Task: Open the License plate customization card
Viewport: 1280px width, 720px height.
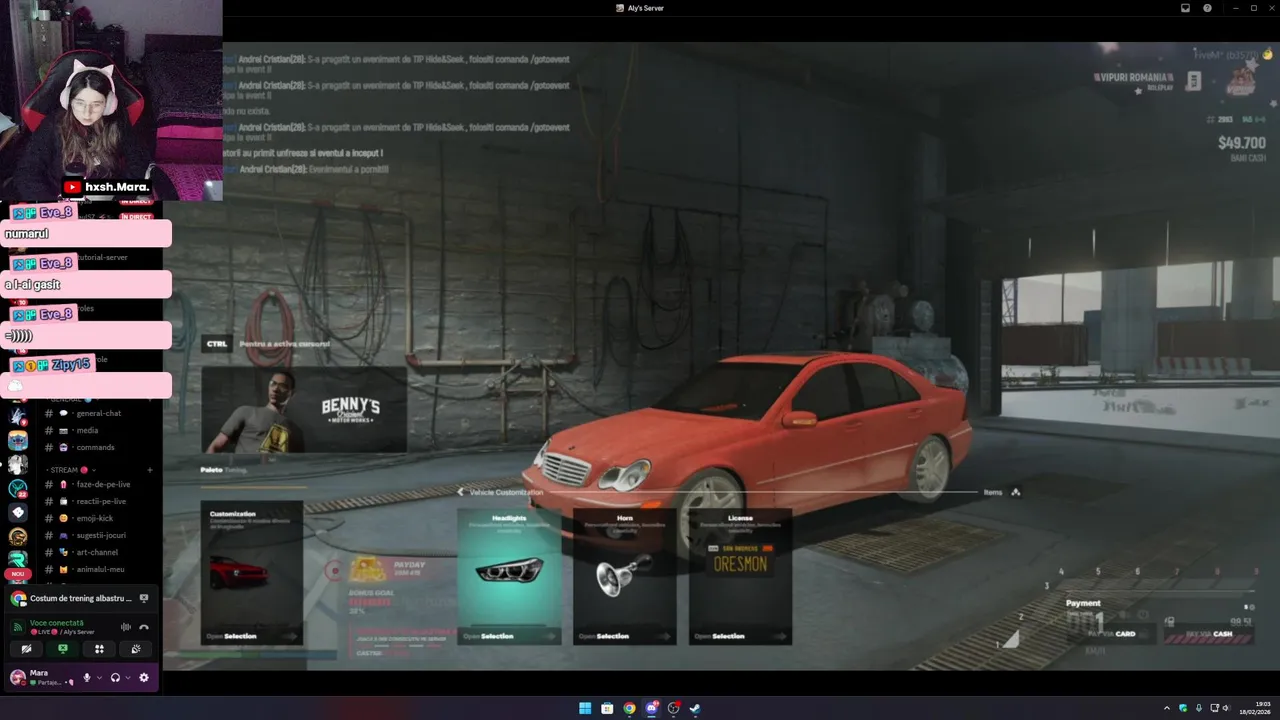Action: tap(740, 577)
